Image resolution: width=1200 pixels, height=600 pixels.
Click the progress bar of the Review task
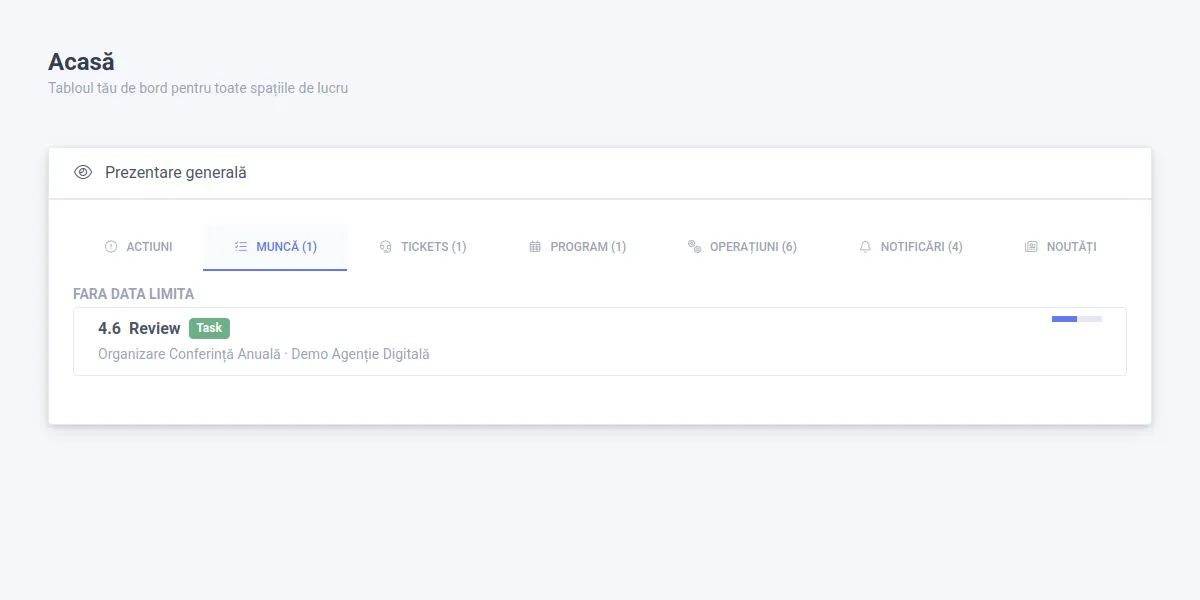pyautogui.click(x=1077, y=318)
